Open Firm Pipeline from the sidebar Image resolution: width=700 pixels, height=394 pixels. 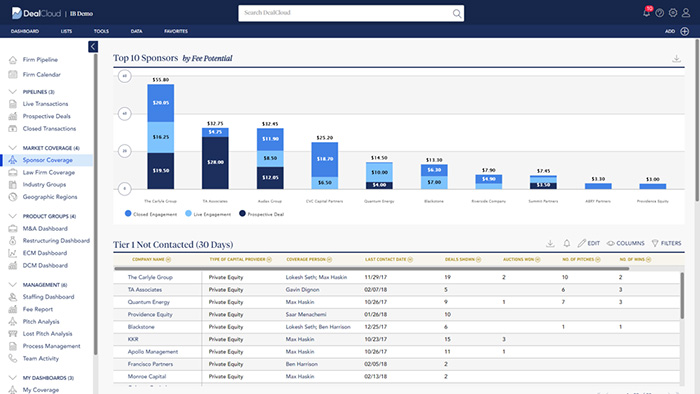(40, 60)
